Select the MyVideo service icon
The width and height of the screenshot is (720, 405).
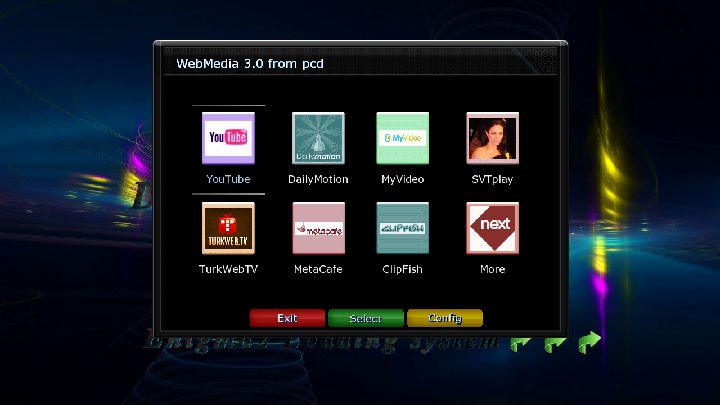(x=403, y=138)
